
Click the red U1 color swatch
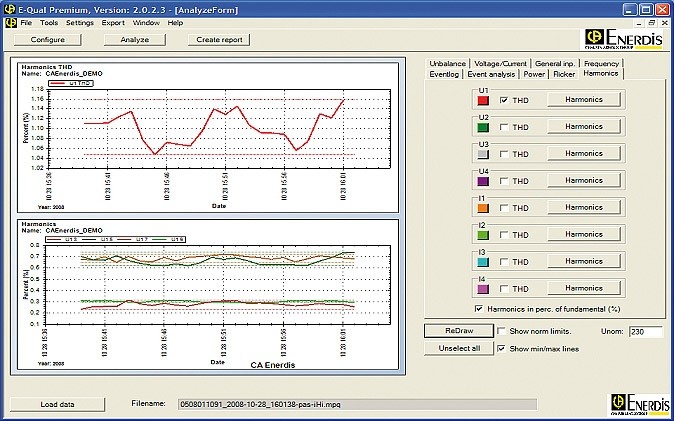coord(484,101)
